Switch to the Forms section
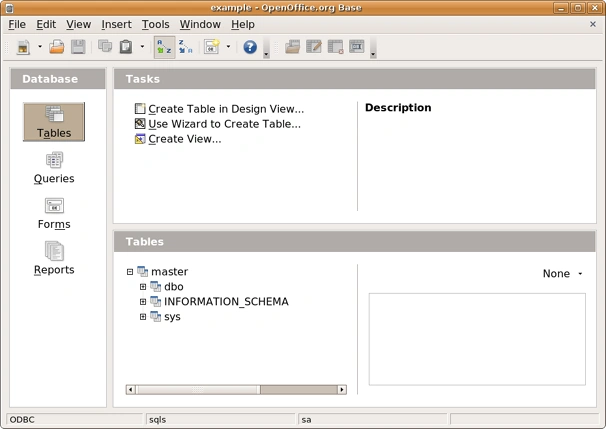Screen dimensions: 606x429 [54, 214]
